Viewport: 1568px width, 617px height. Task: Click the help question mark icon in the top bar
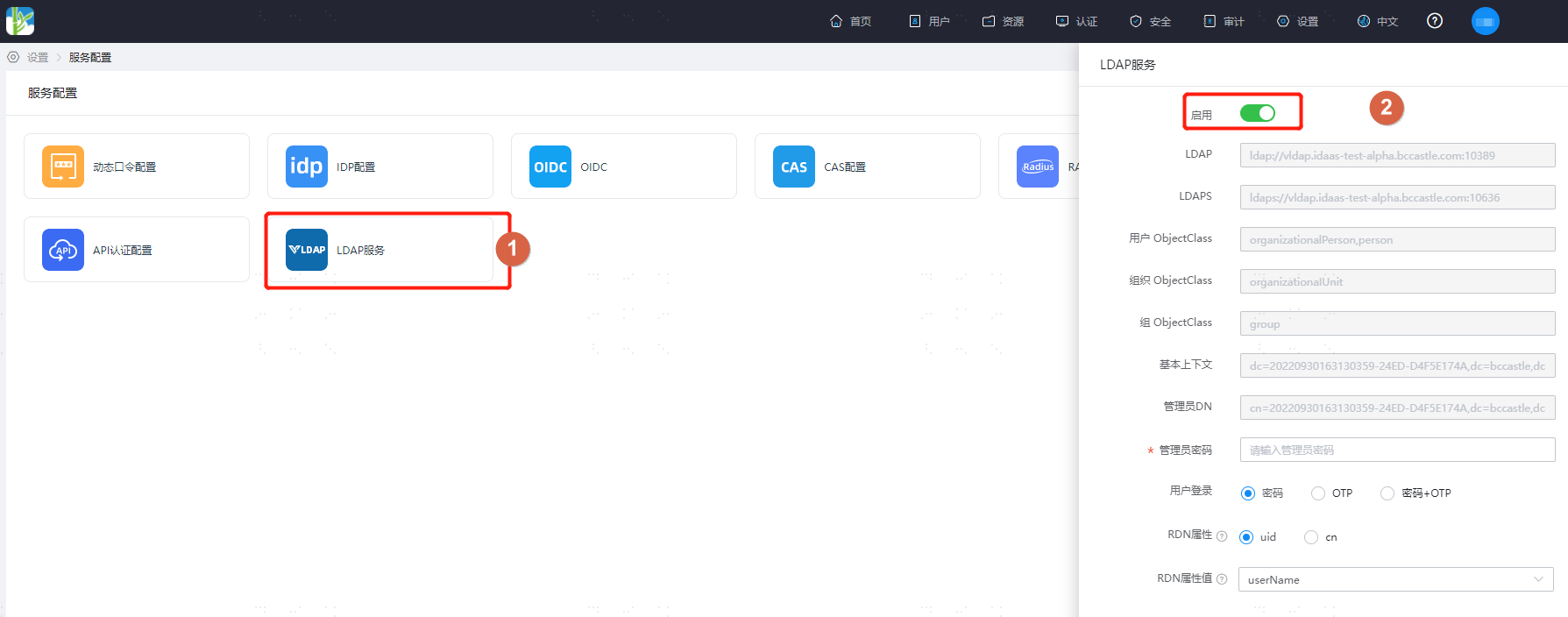tap(1435, 21)
